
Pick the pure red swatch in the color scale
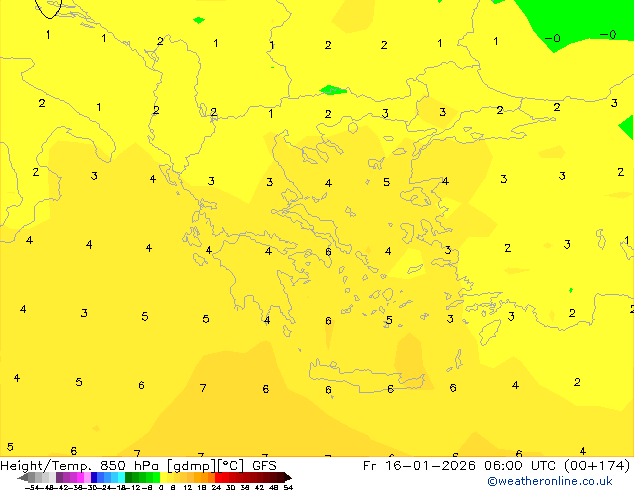(x=218, y=477)
